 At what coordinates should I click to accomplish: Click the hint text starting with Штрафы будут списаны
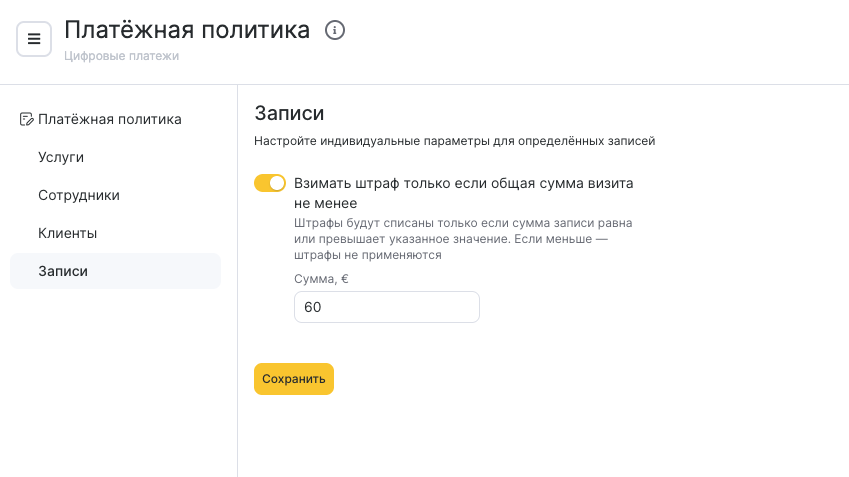pos(463,239)
